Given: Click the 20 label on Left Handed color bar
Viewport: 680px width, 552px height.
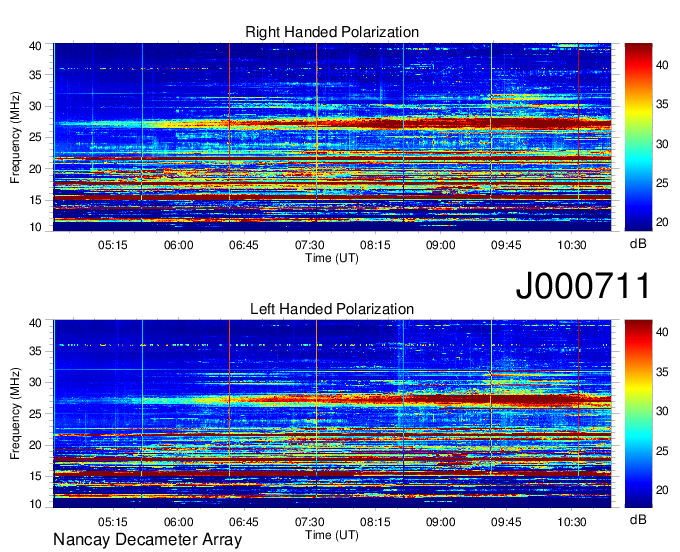Looking at the screenshot, I should click(x=662, y=490).
